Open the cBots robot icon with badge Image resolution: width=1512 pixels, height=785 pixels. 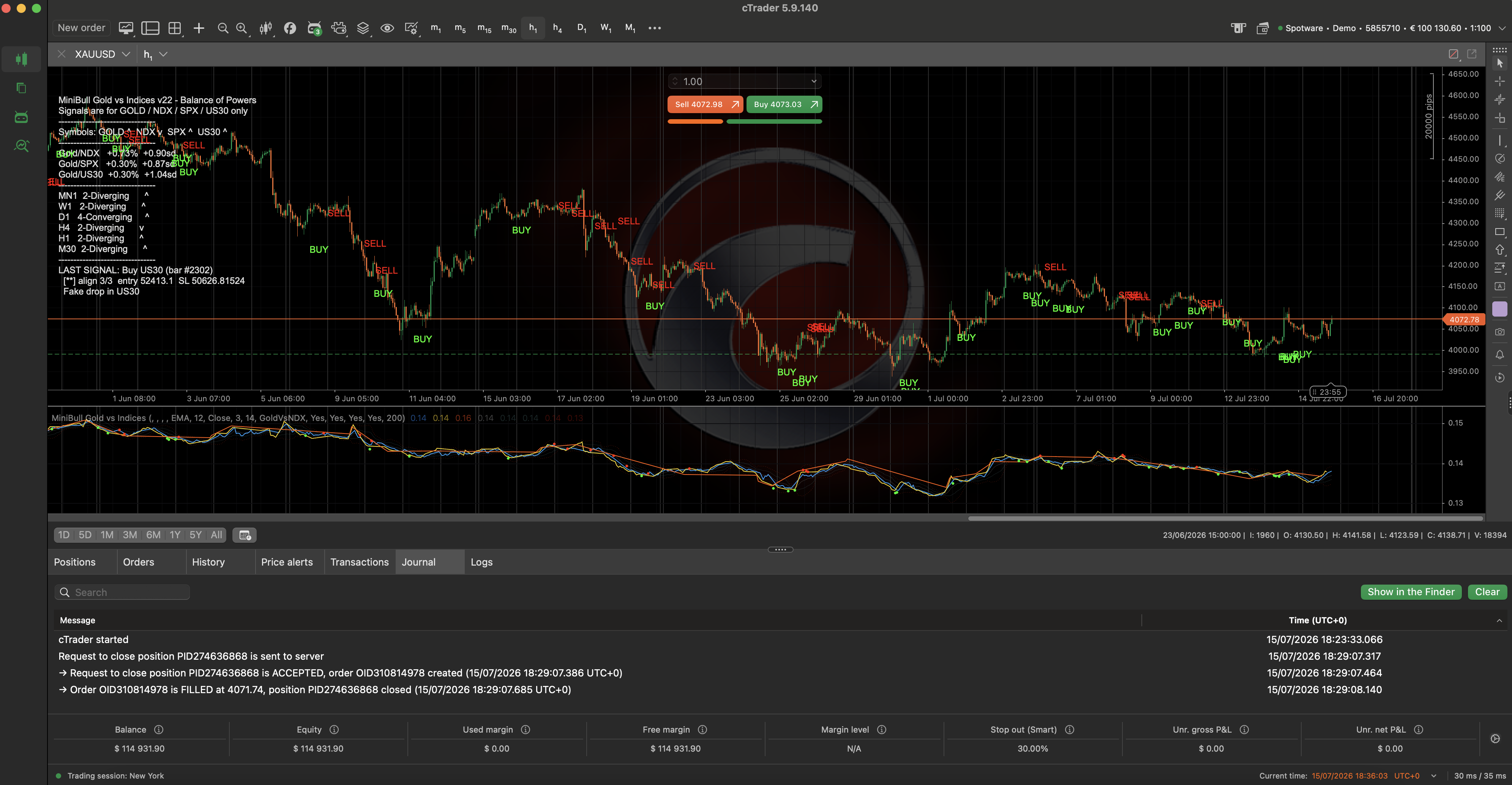[315, 28]
